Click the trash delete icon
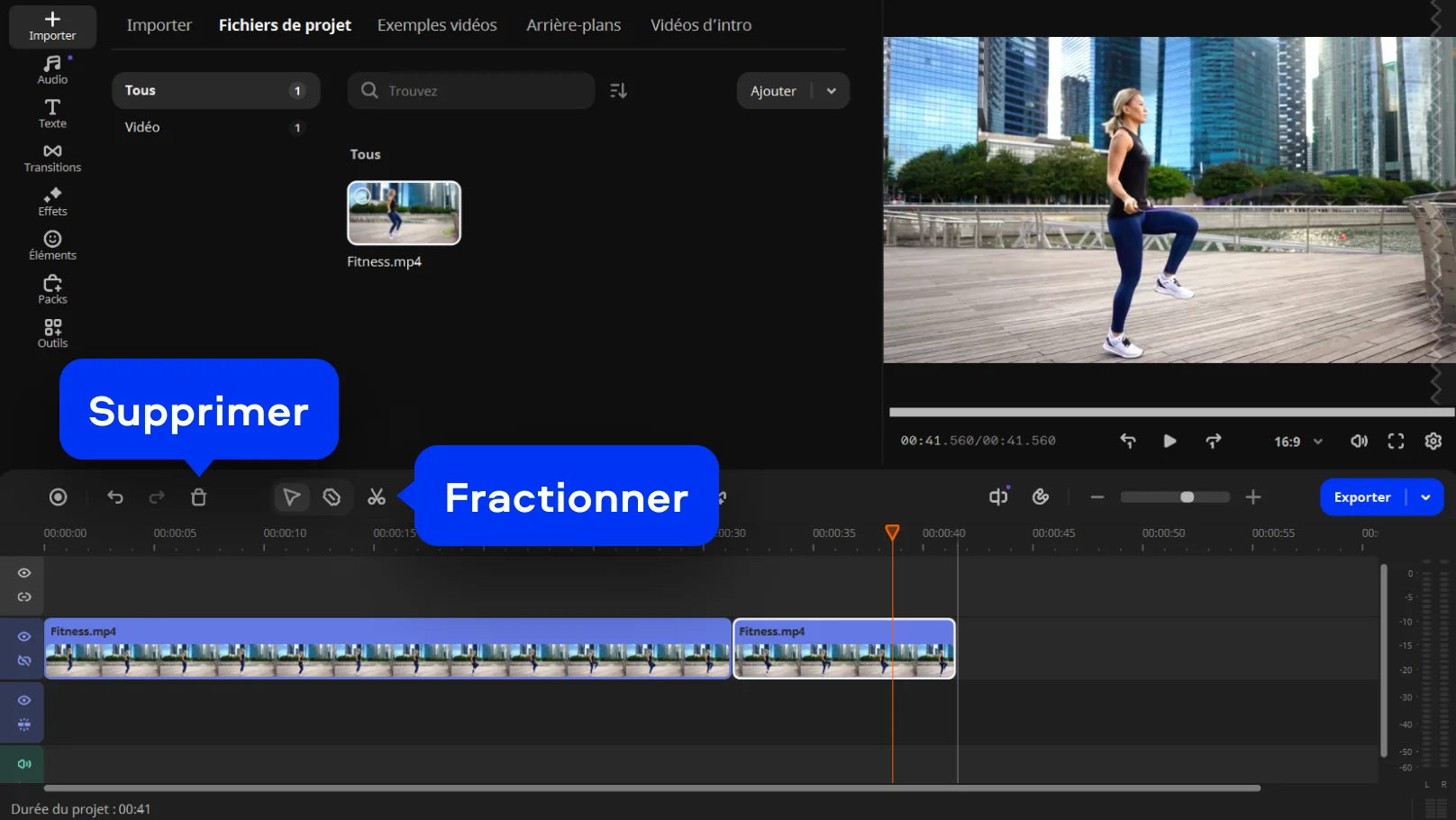Screen dimensions: 1456x820 coord(199,497)
